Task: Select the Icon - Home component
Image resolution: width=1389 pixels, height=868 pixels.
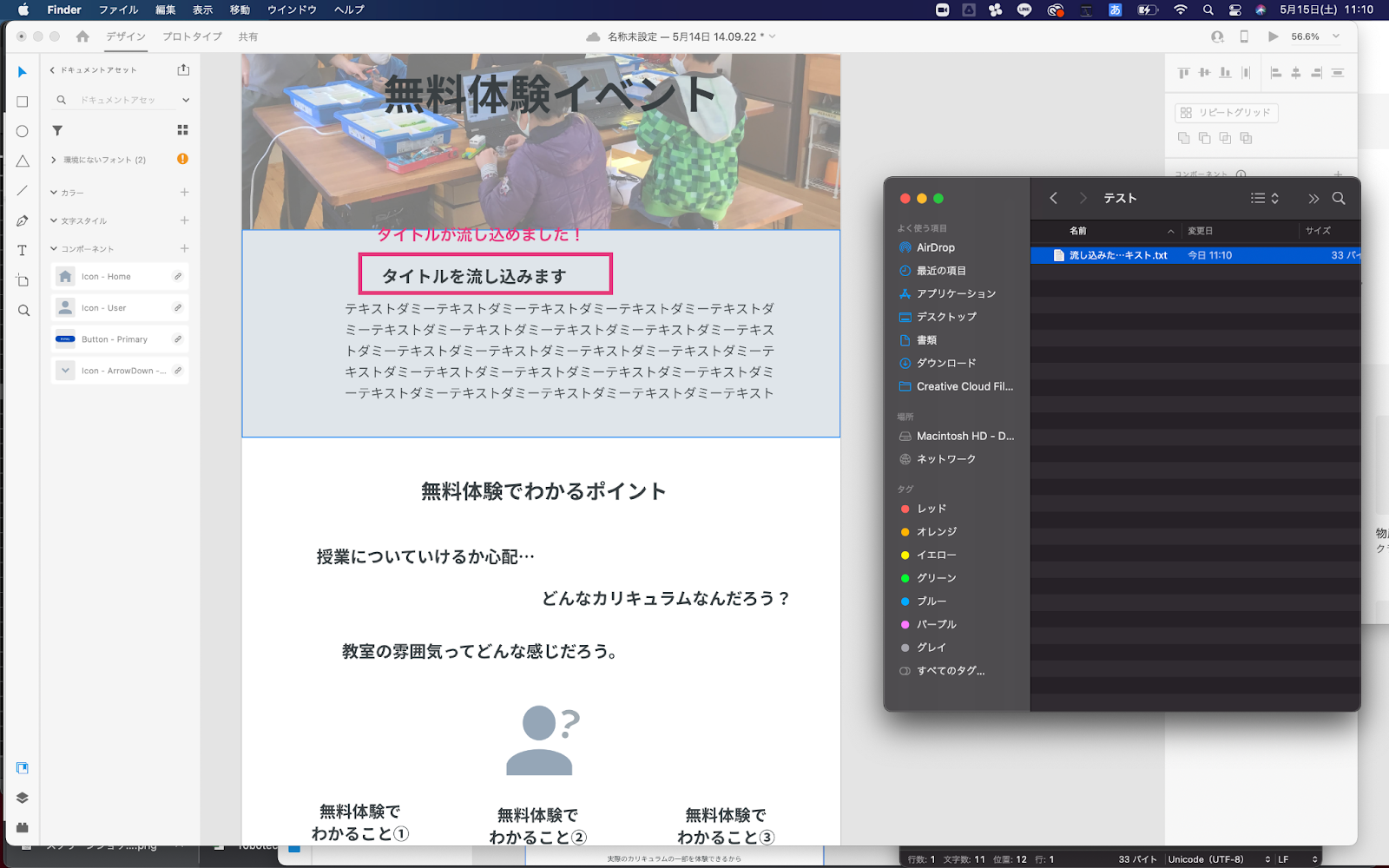Action: point(120,277)
